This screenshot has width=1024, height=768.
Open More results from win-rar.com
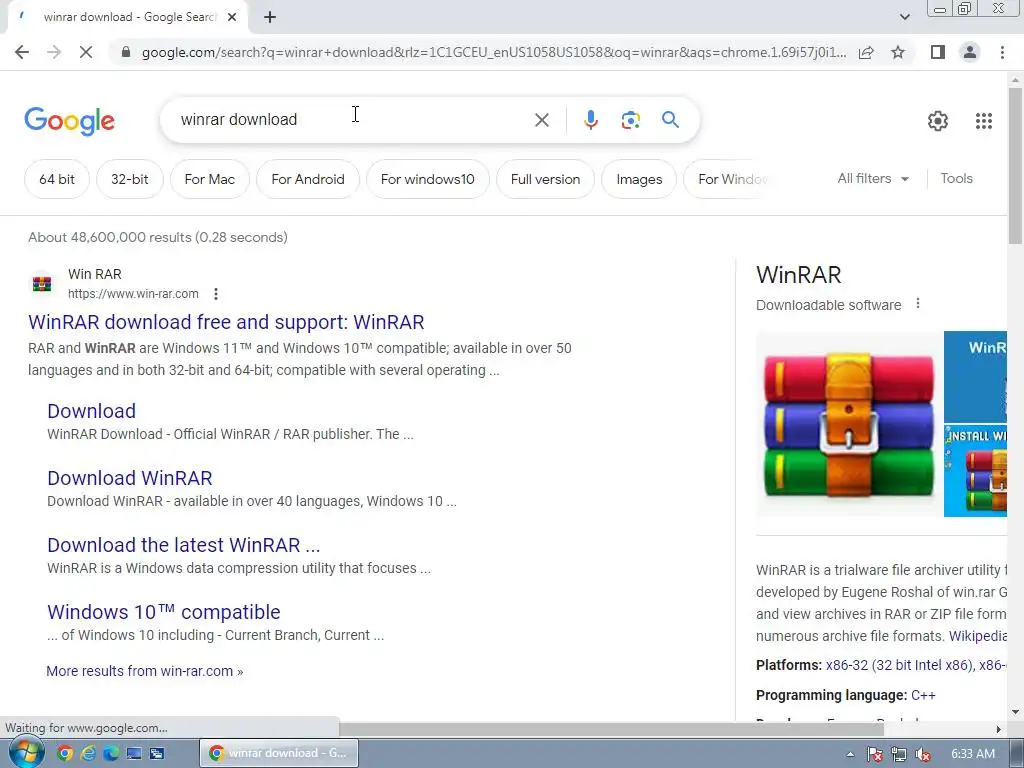(x=144, y=671)
